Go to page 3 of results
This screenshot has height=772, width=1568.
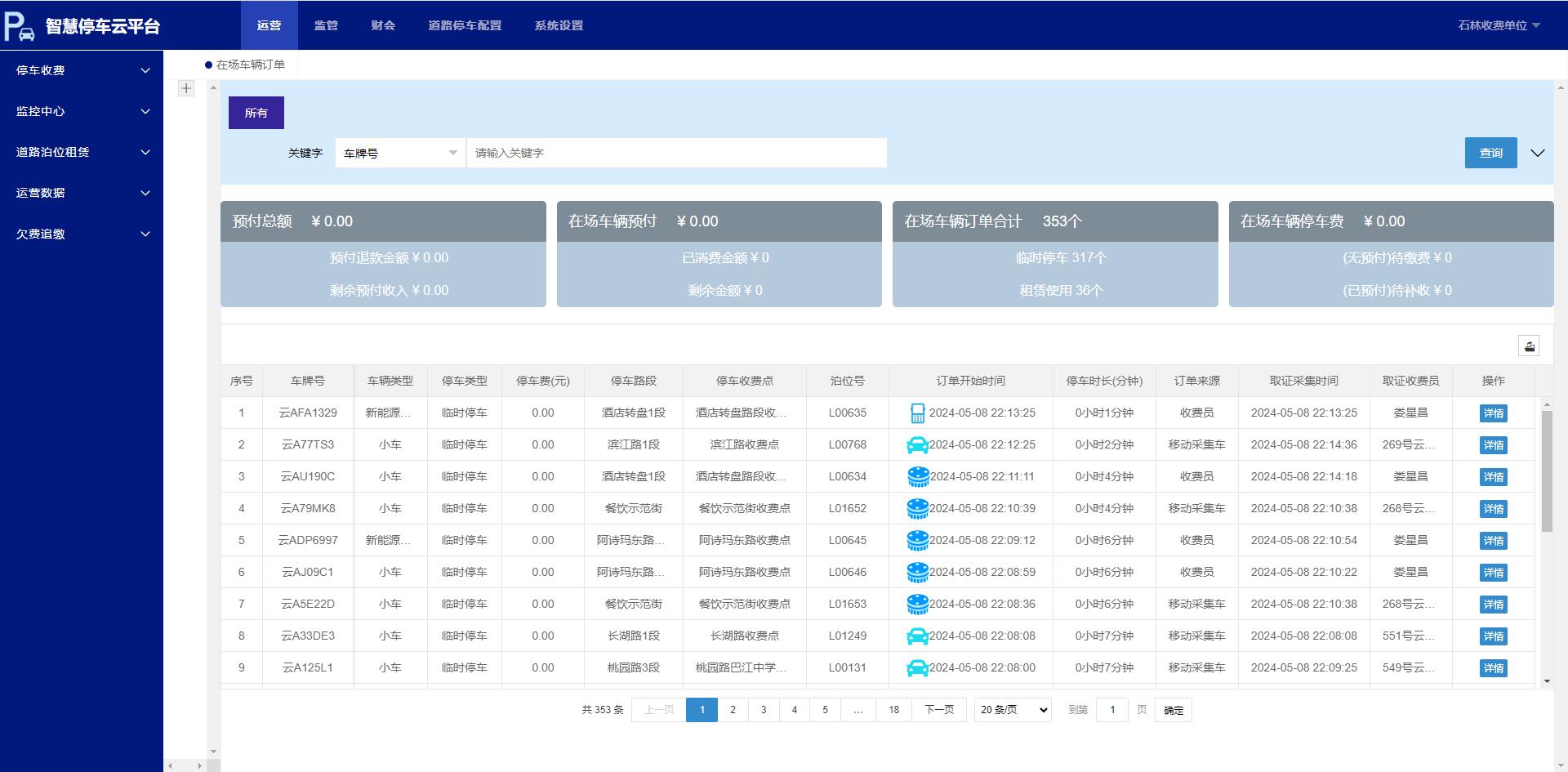click(x=764, y=710)
